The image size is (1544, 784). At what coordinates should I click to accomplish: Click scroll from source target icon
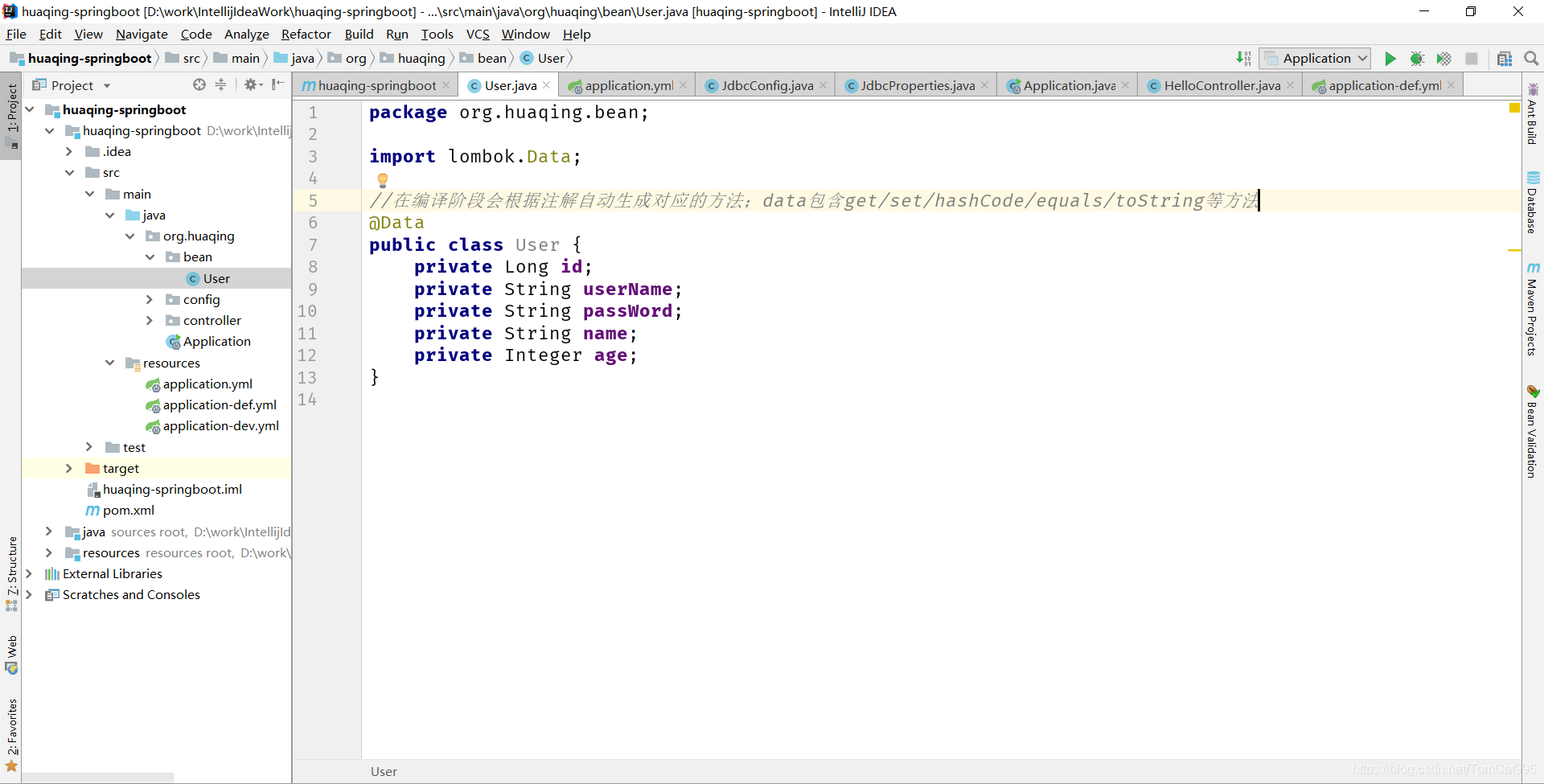[x=199, y=84]
